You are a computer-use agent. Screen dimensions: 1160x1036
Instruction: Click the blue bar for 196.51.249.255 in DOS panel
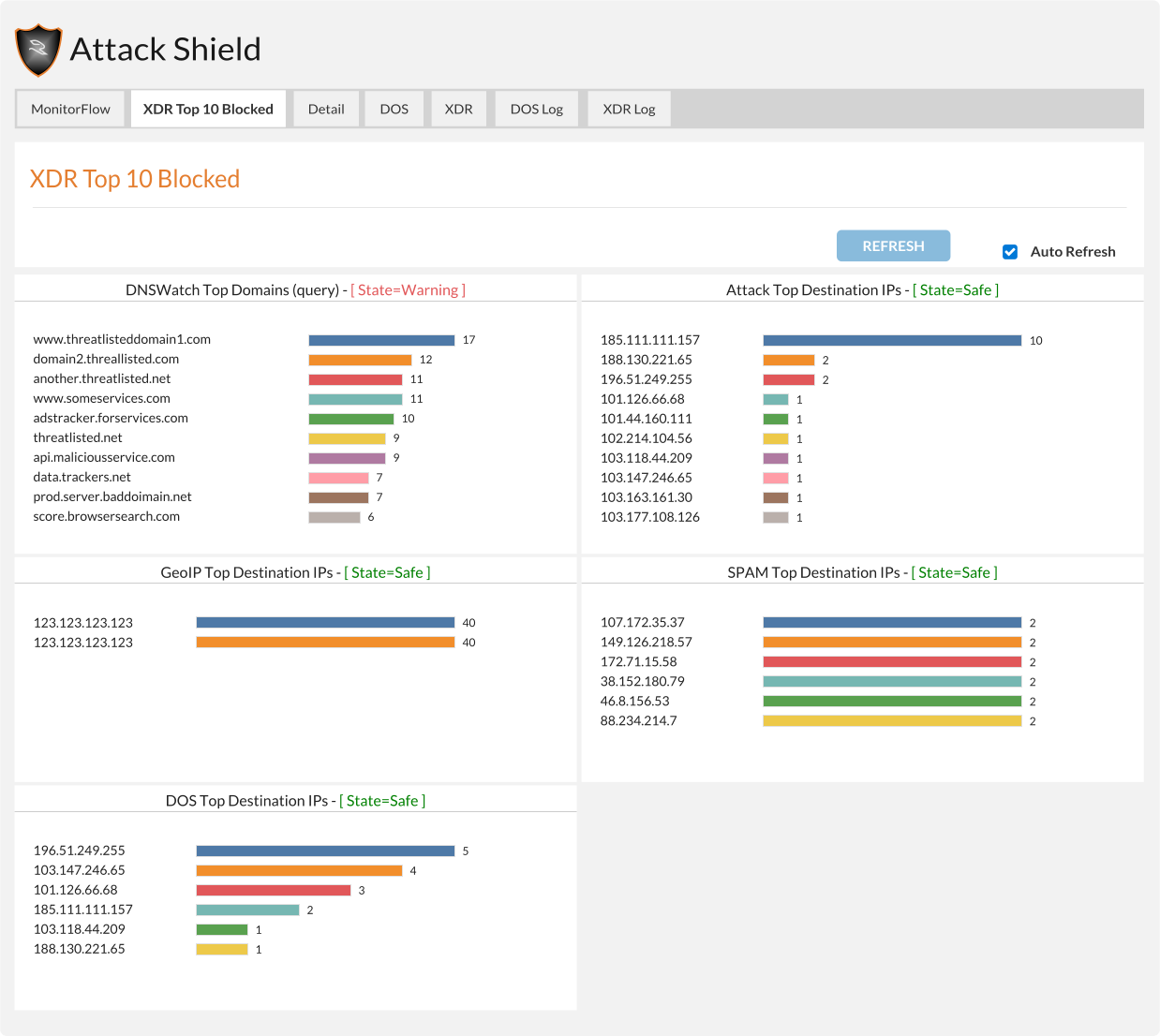[x=325, y=851]
